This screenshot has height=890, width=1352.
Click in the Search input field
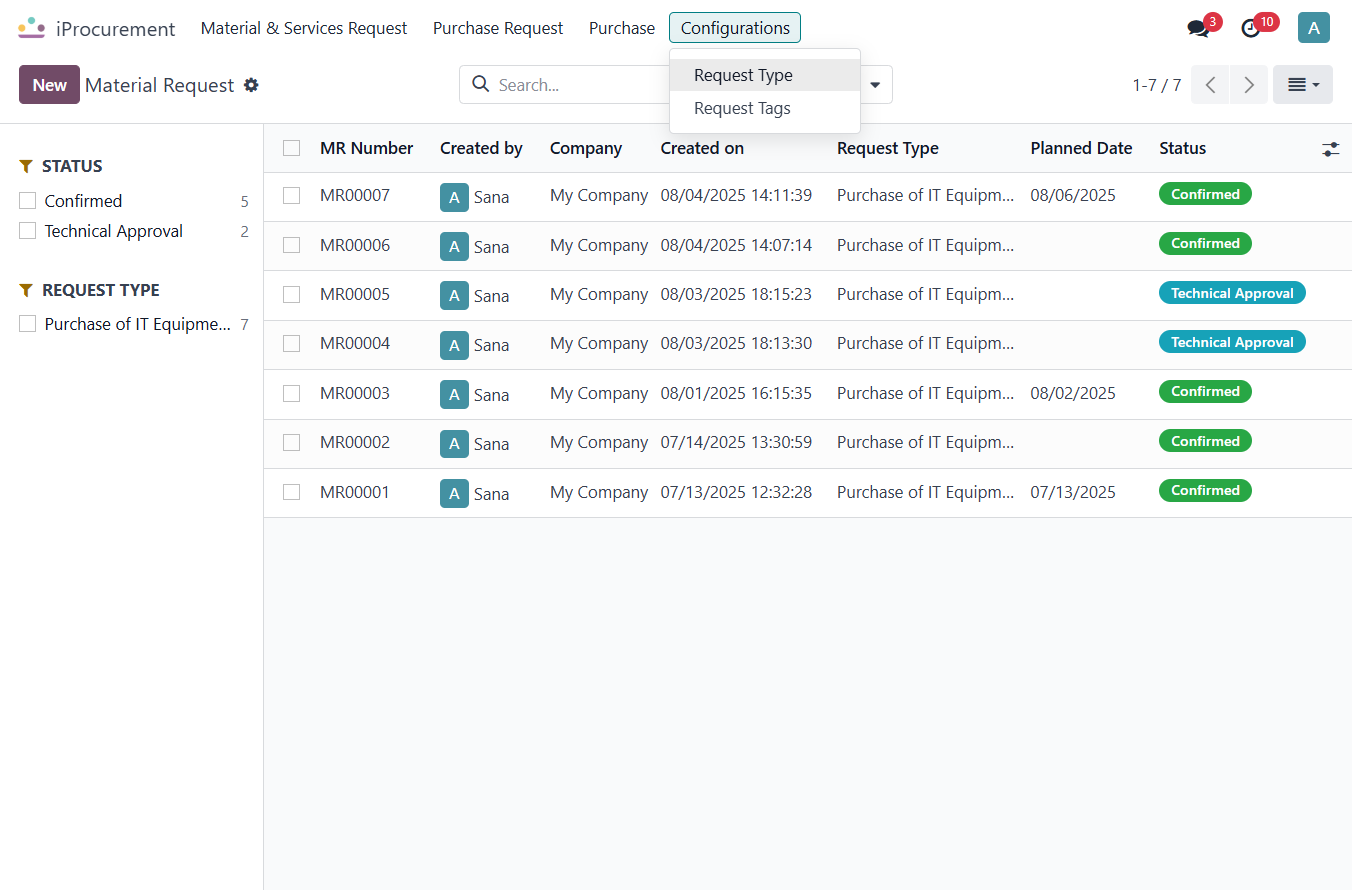click(580, 85)
